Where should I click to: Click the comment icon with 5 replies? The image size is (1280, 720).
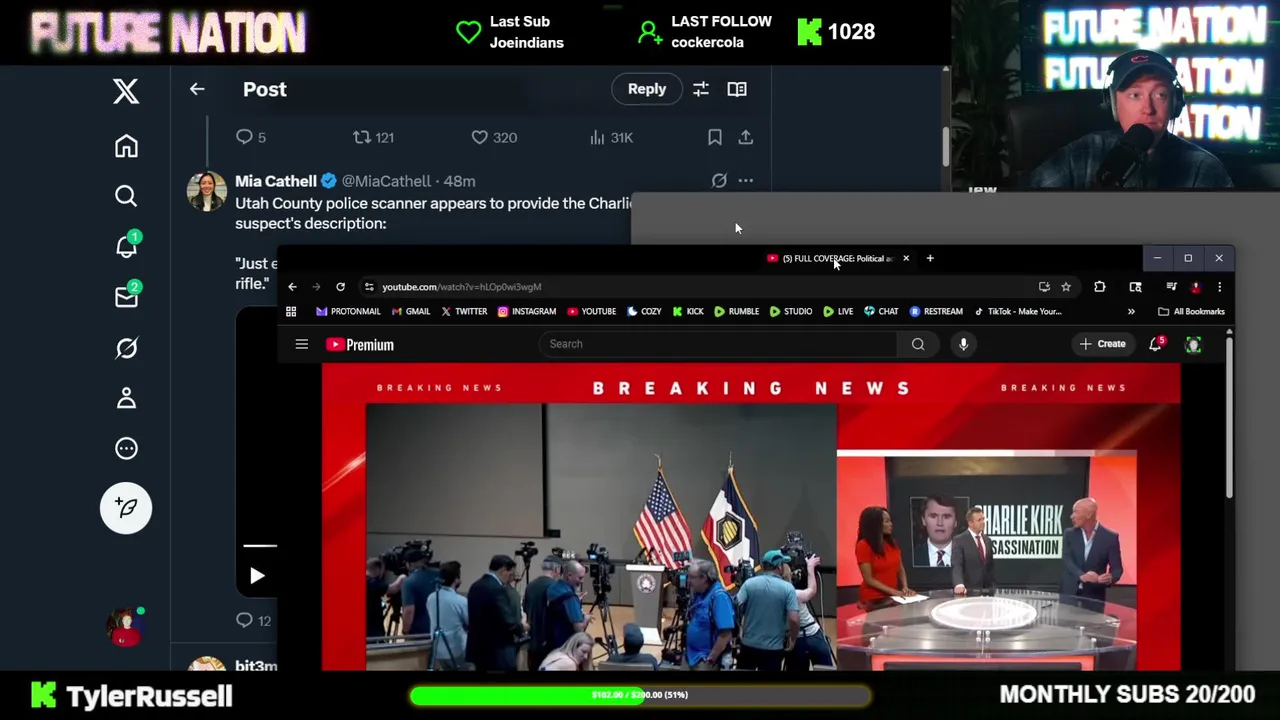pos(251,137)
